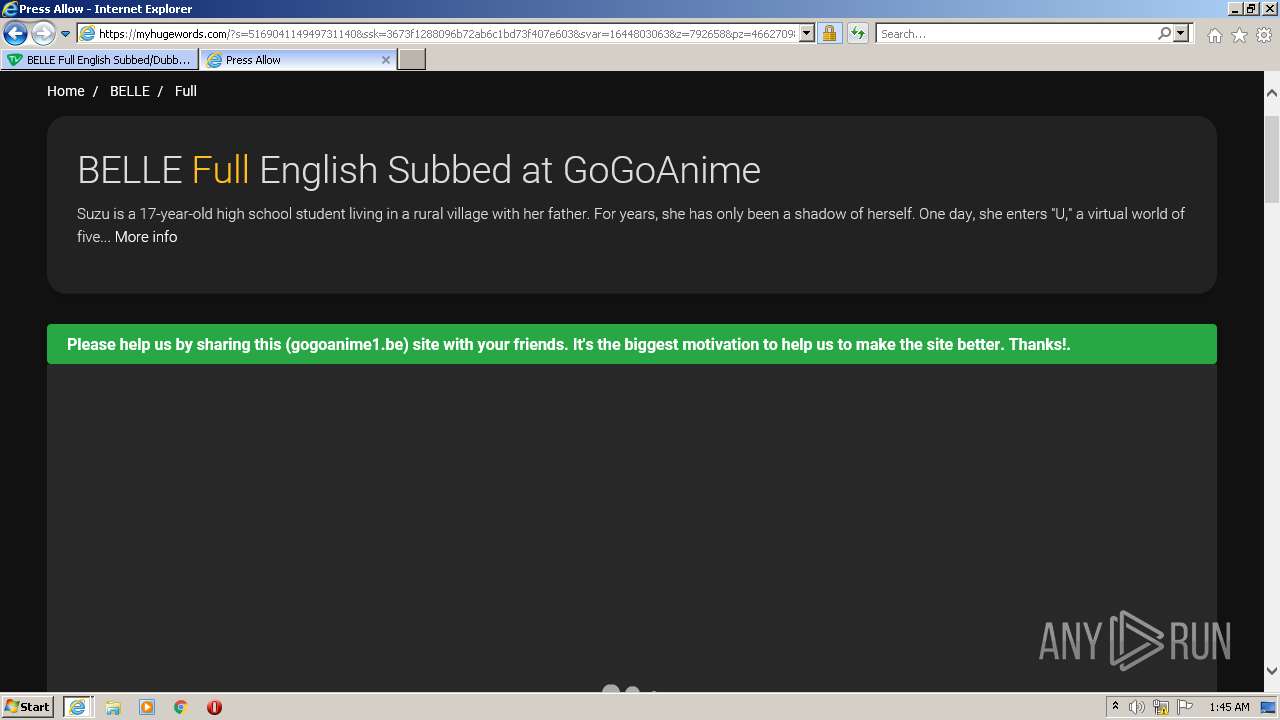Click the Show desktop tray icon
The image size is (1280, 720).
(x=1268, y=707)
